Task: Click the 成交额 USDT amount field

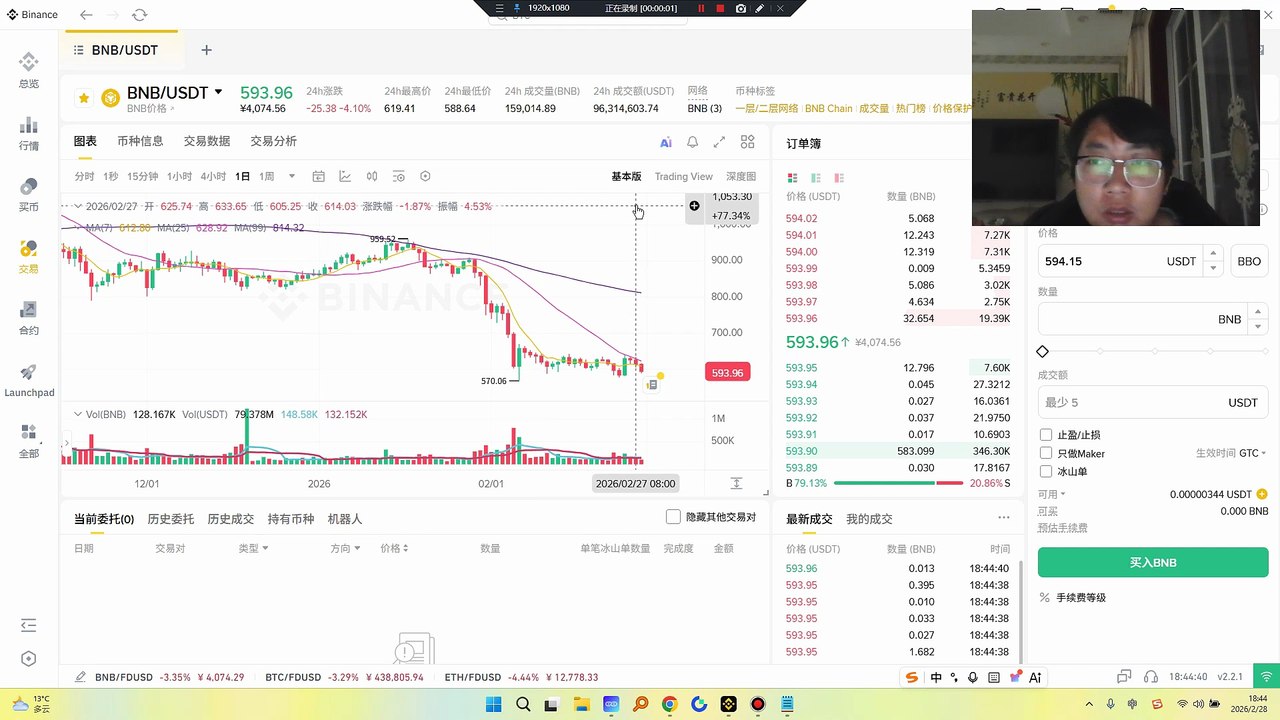Action: tap(1153, 402)
